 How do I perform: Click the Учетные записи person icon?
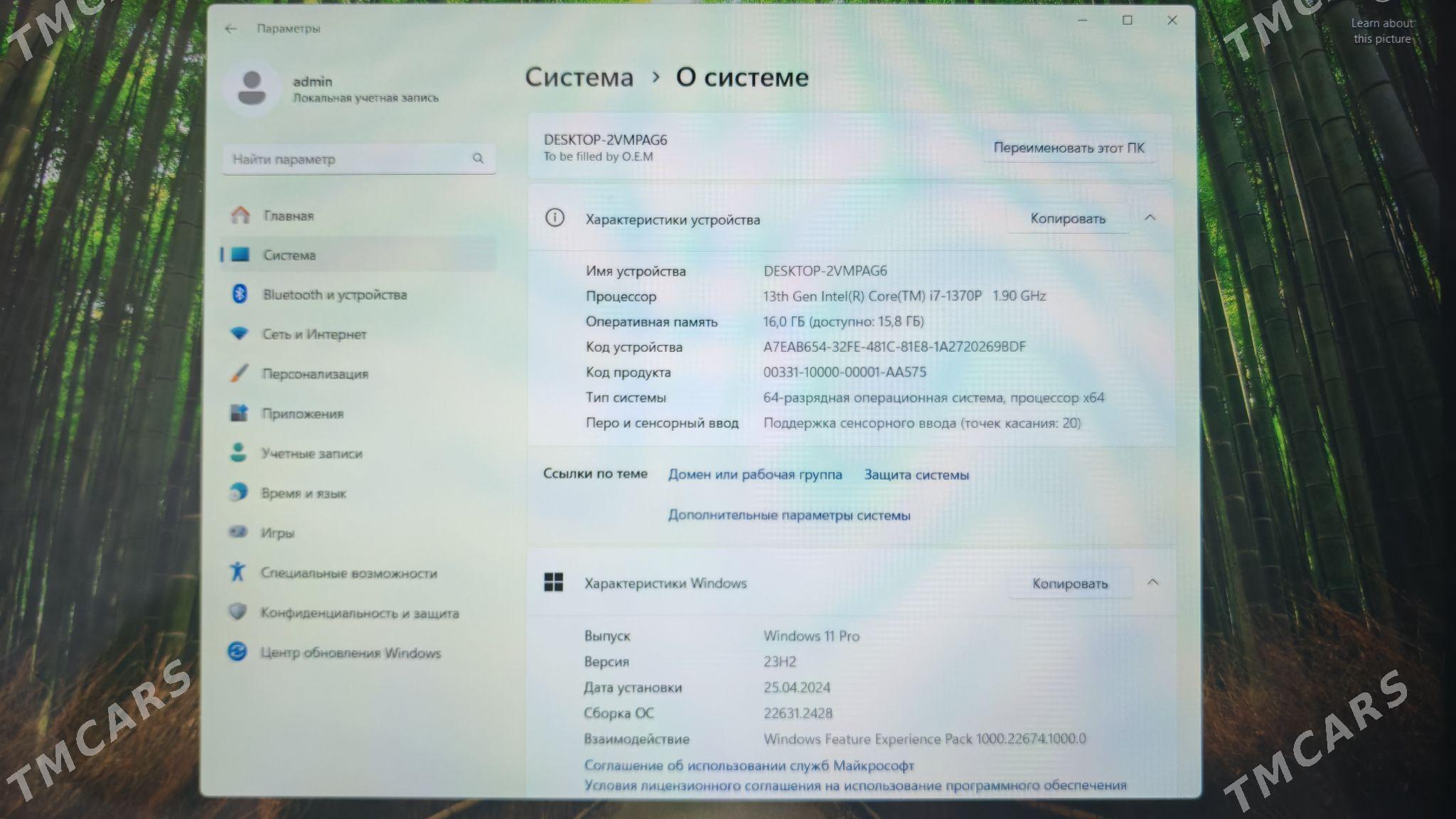(239, 453)
